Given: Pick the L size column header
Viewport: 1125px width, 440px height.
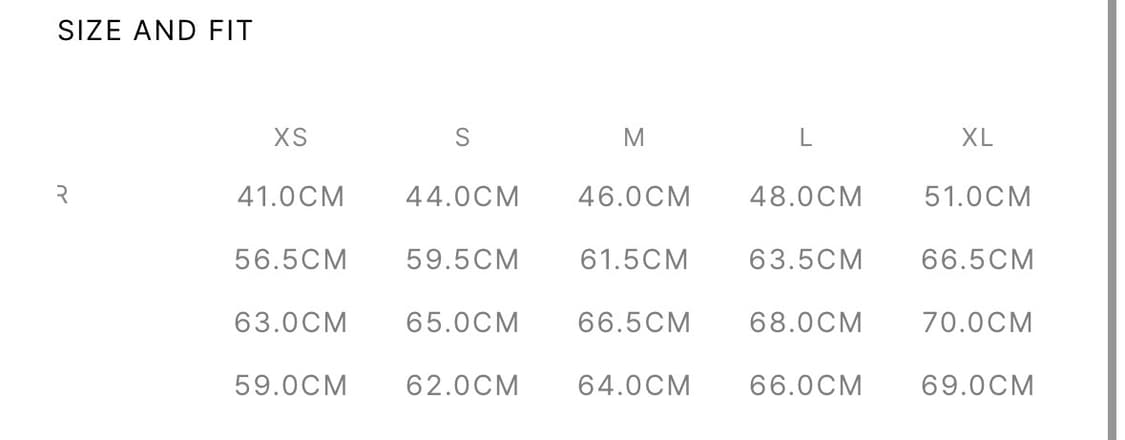Looking at the screenshot, I should click(x=805, y=138).
